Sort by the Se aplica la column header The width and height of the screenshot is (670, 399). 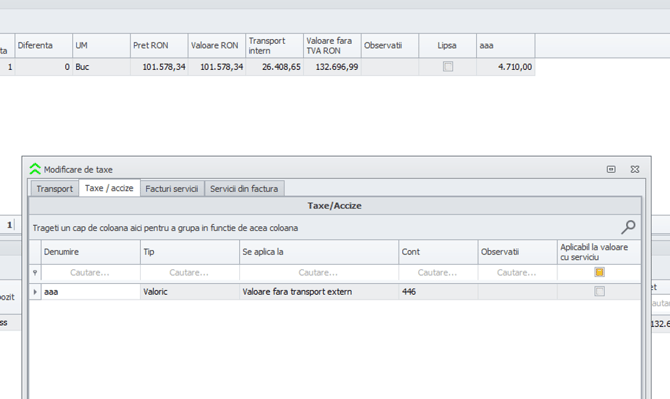pyautogui.click(x=319, y=252)
